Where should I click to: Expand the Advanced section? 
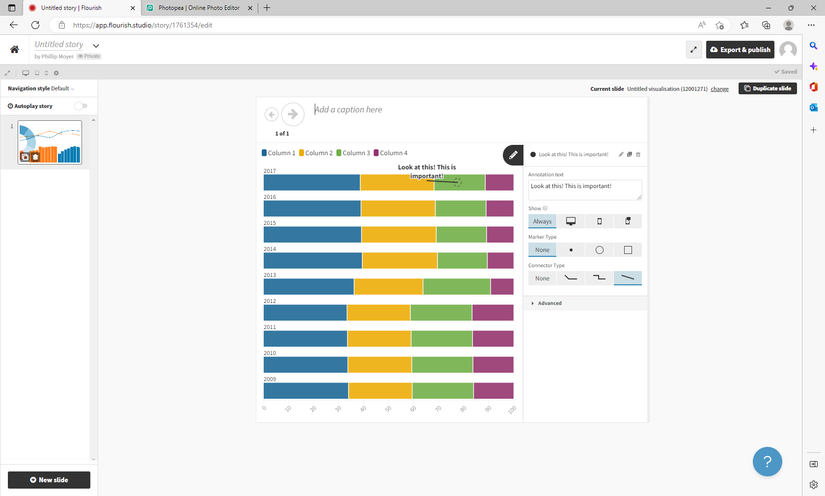coord(549,303)
